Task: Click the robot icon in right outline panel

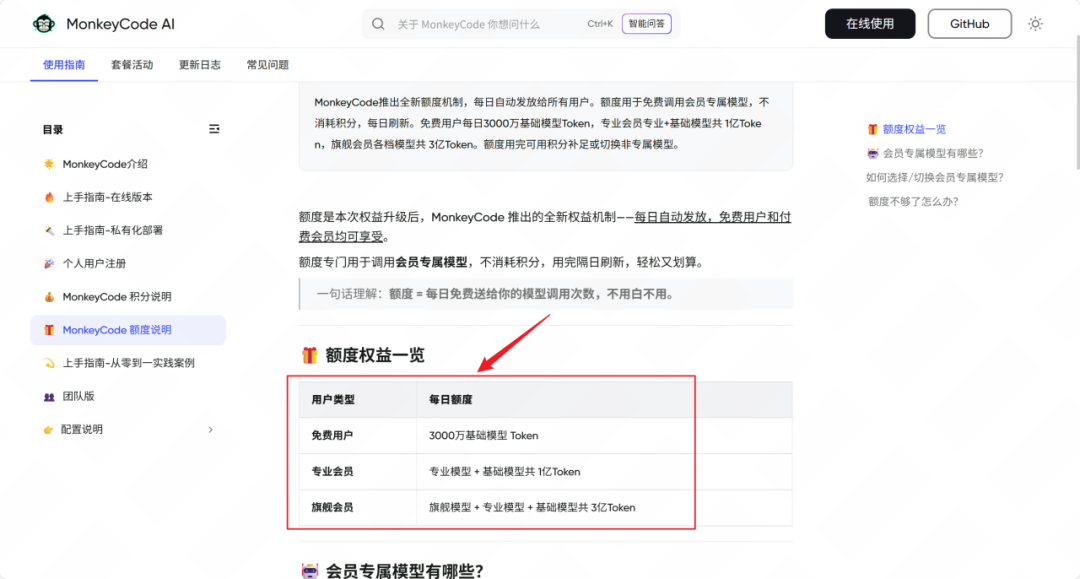Action: click(873, 154)
